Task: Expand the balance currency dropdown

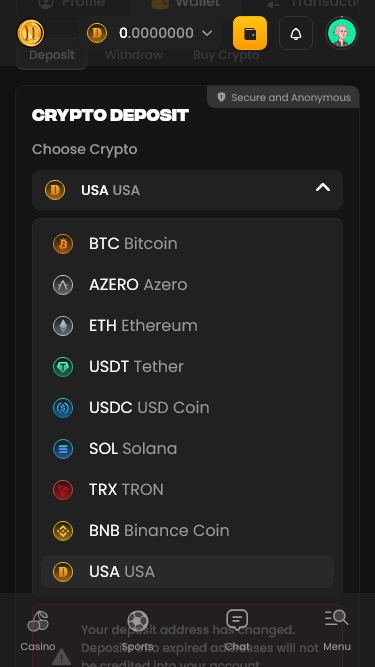Action: 207,33
